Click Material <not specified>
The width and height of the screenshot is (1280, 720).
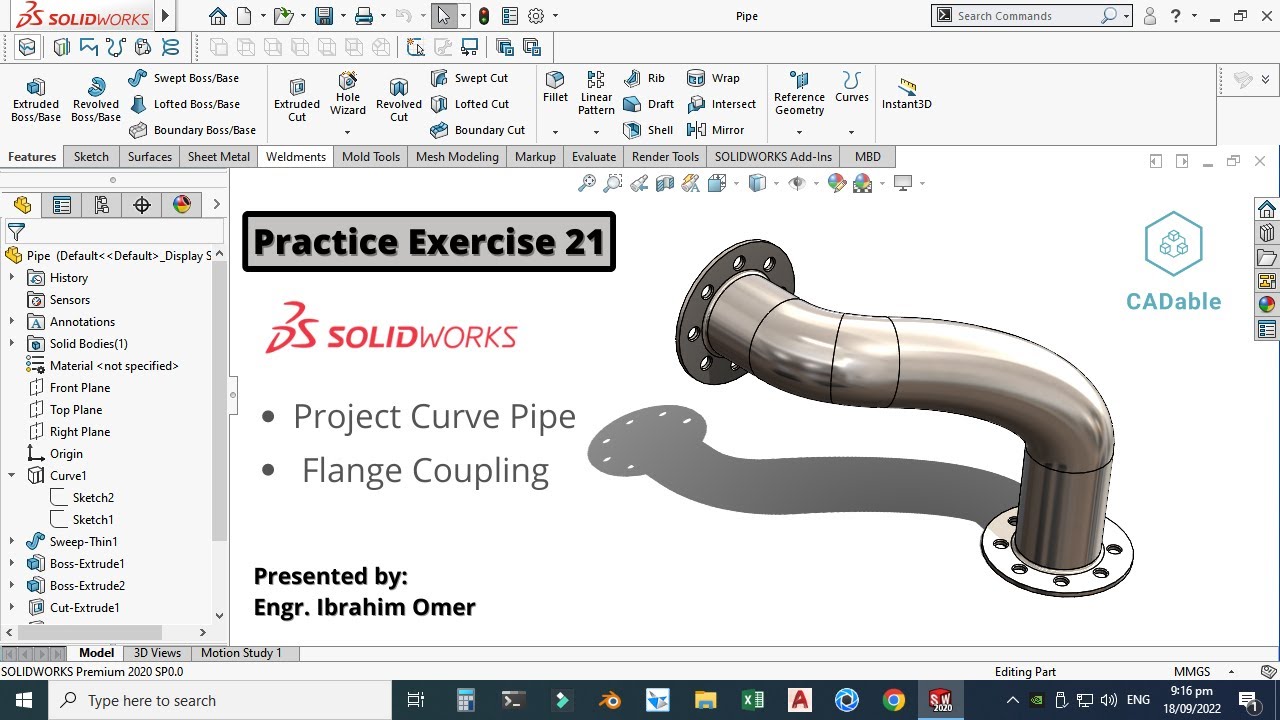pyautogui.click(x=103, y=366)
